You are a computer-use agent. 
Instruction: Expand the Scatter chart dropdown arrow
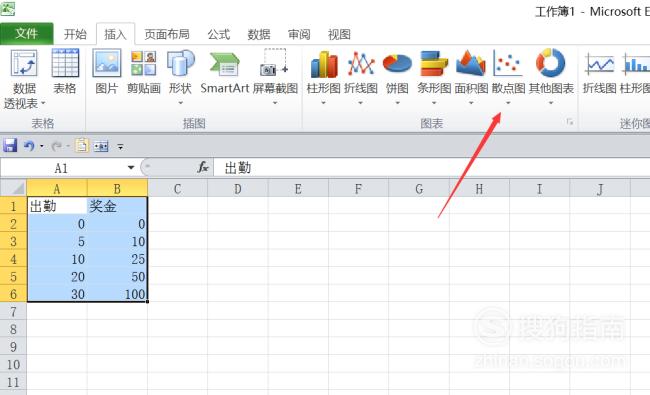[x=508, y=103]
